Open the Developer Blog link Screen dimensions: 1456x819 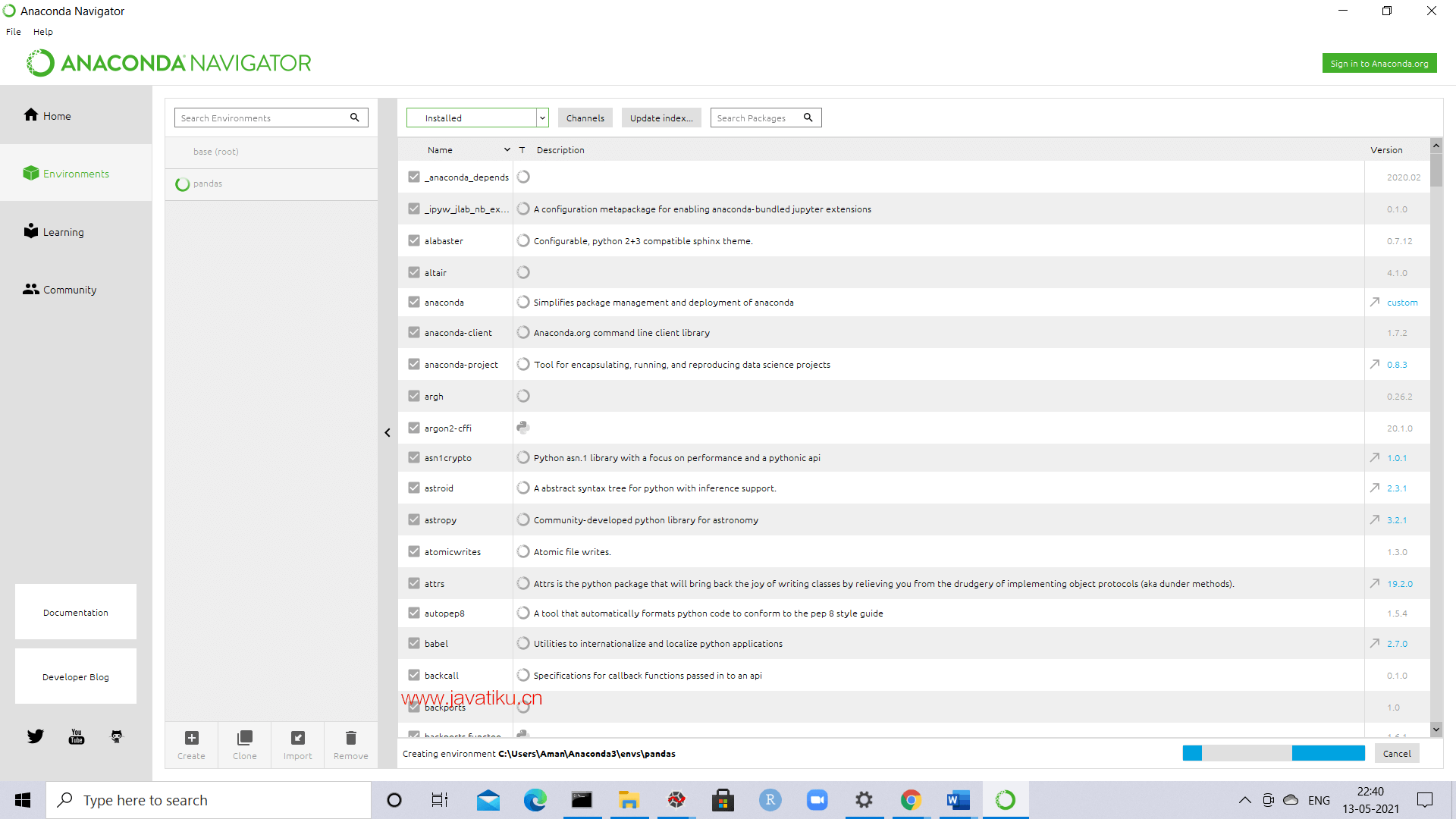pyautogui.click(x=76, y=676)
